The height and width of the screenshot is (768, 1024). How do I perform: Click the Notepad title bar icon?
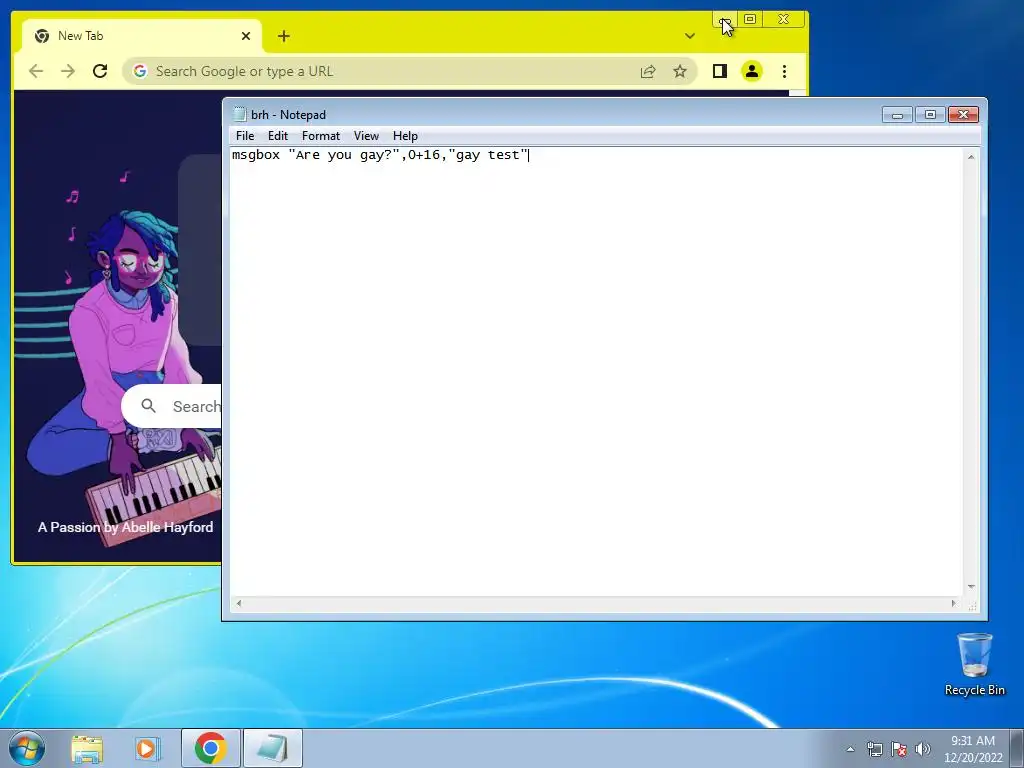(x=240, y=114)
